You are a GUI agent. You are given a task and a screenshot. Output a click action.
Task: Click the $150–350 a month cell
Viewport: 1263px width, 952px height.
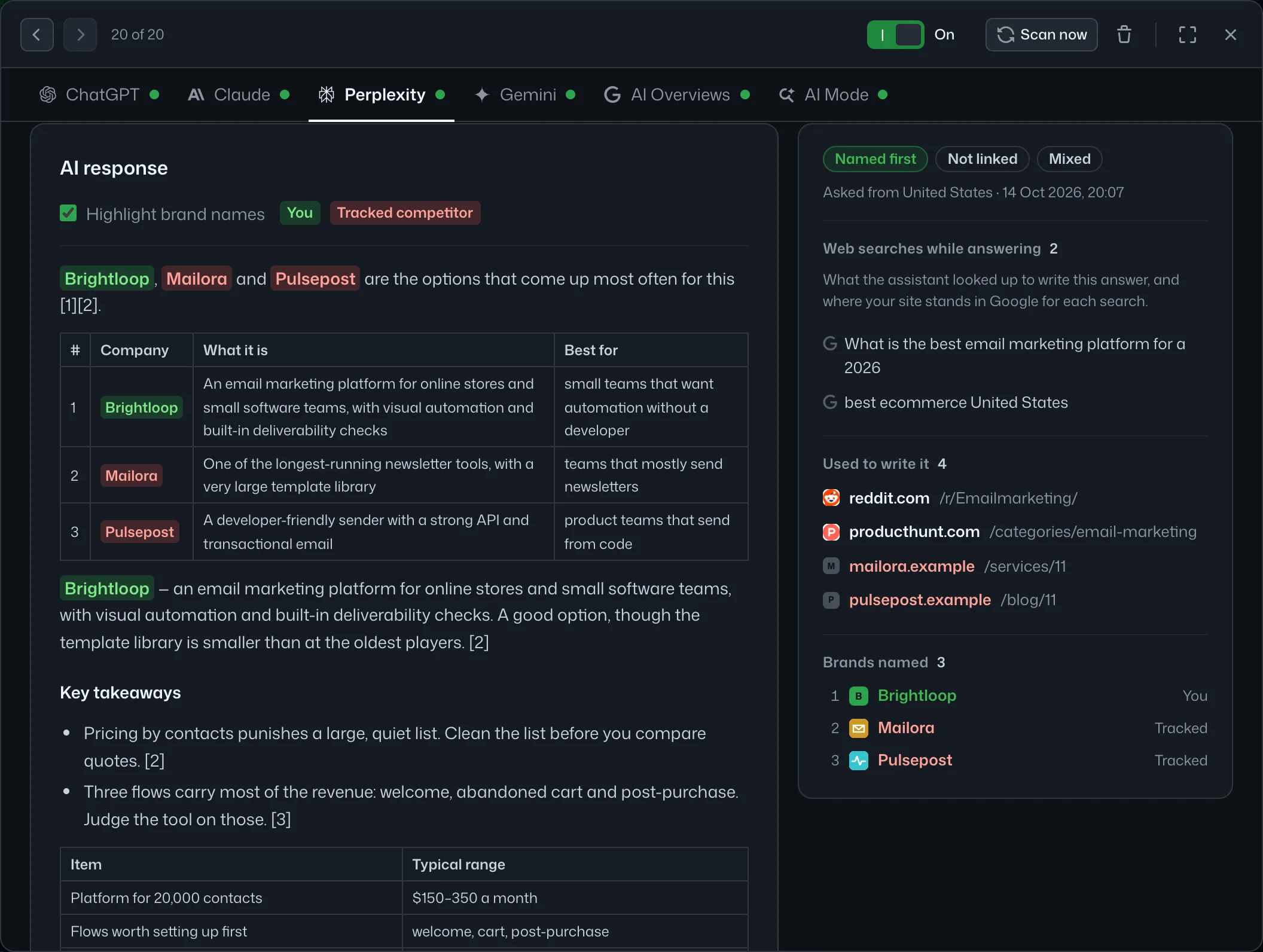[x=575, y=898]
